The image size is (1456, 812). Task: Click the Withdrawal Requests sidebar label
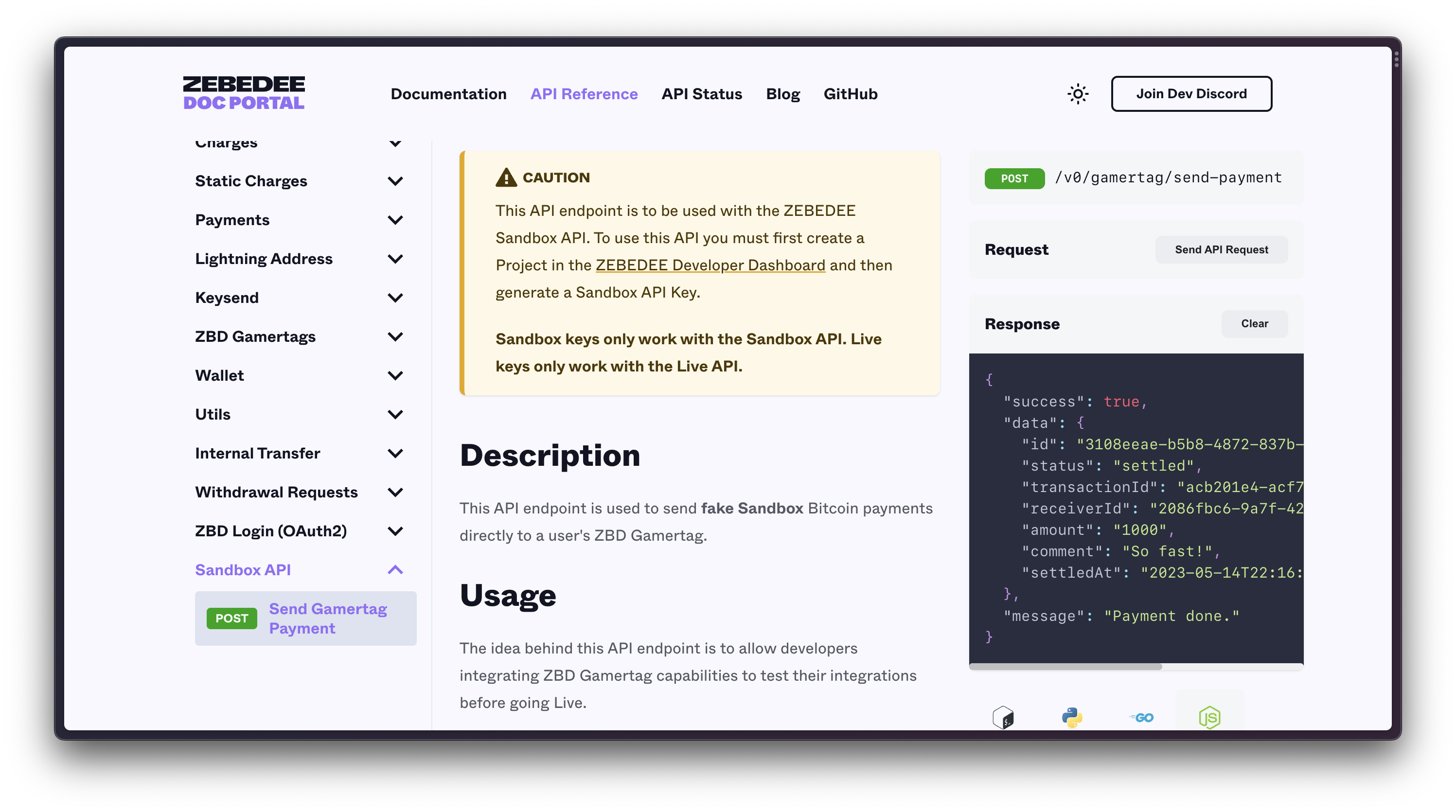click(276, 492)
